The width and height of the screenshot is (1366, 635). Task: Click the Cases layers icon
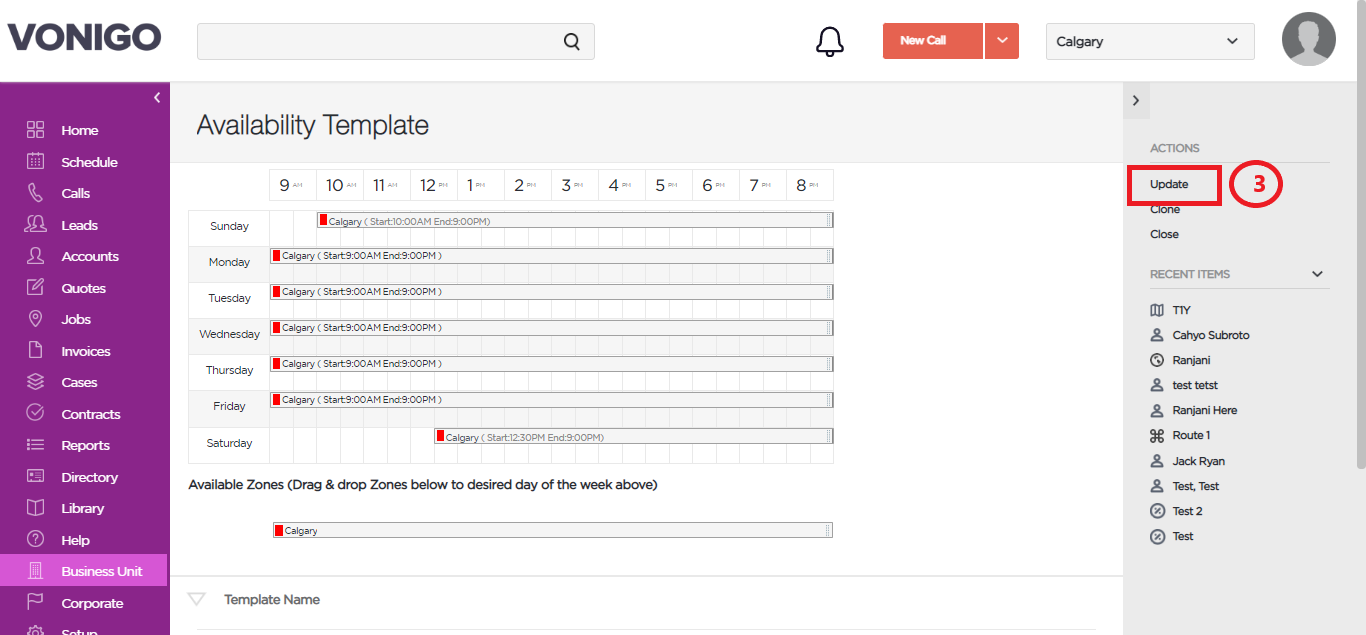[36, 382]
